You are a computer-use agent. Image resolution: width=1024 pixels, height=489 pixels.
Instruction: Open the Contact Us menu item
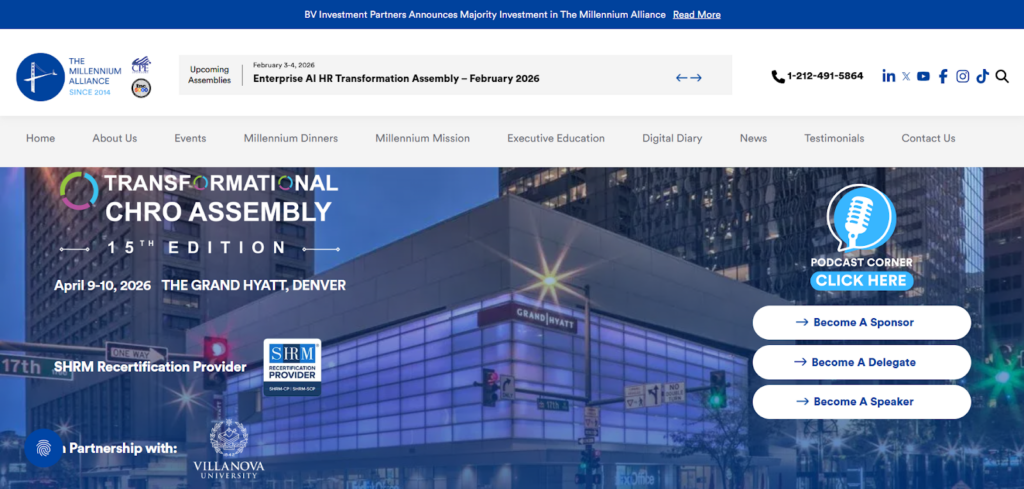point(928,138)
